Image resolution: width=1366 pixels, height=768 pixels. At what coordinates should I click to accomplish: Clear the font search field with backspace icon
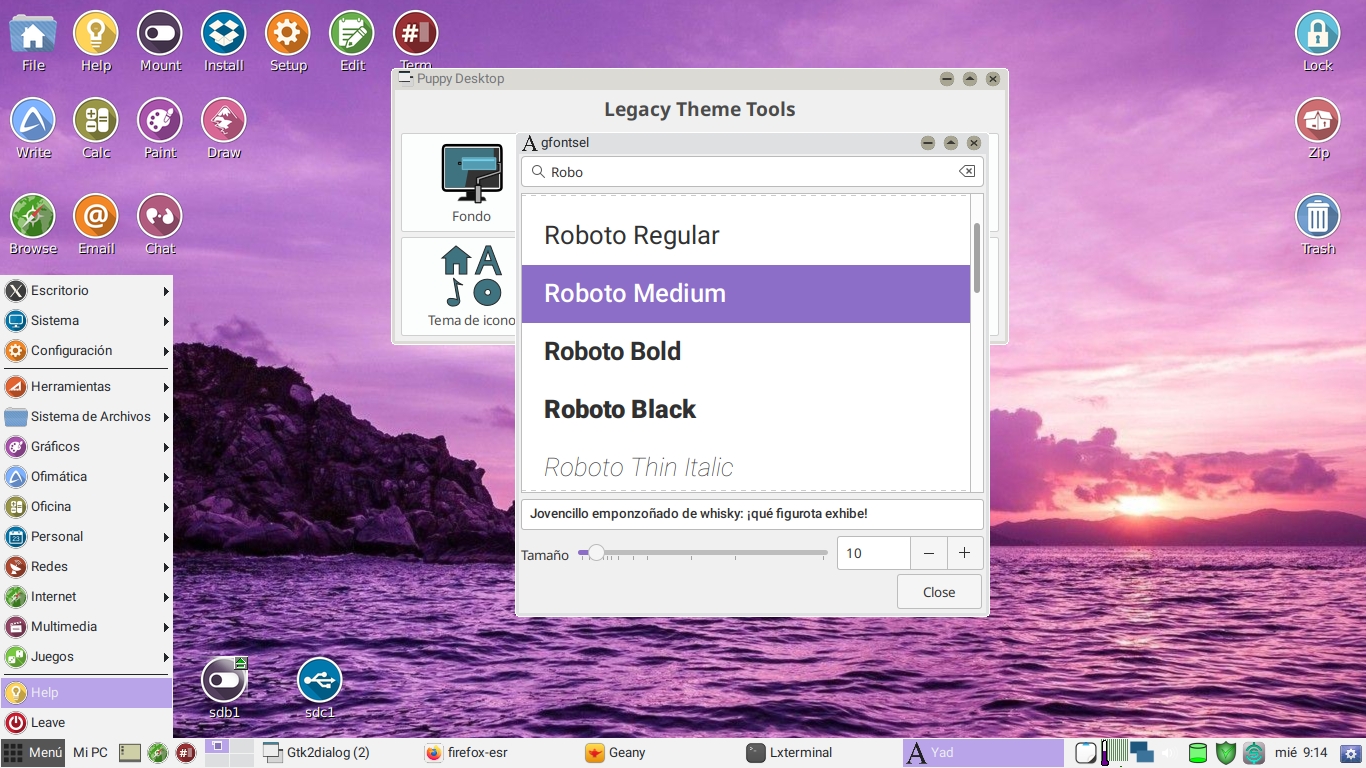click(967, 172)
